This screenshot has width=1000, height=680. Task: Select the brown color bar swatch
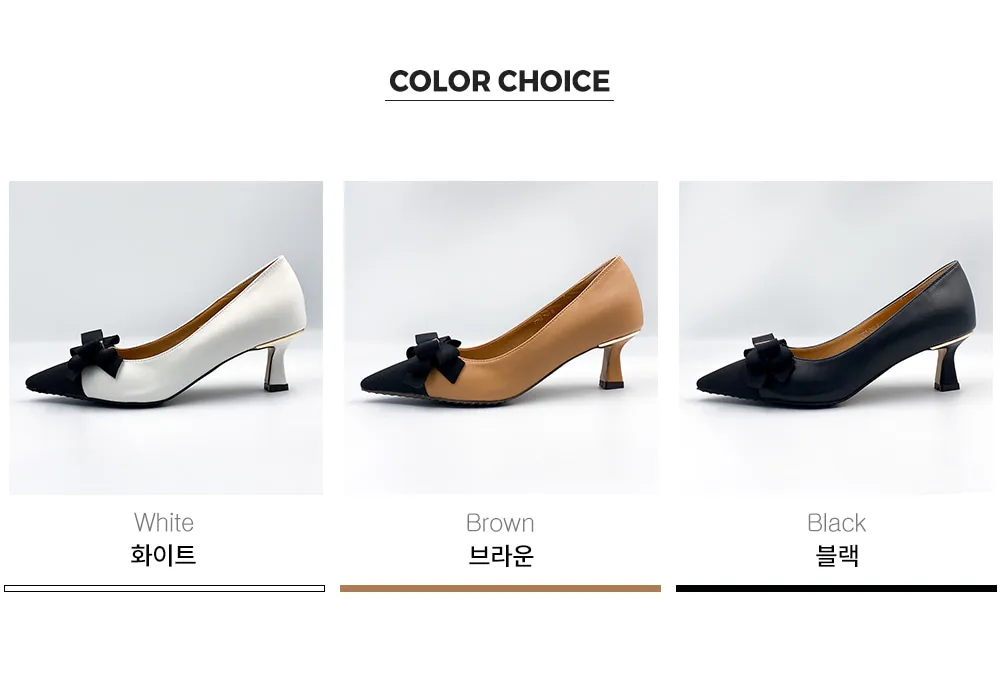coord(500,588)
